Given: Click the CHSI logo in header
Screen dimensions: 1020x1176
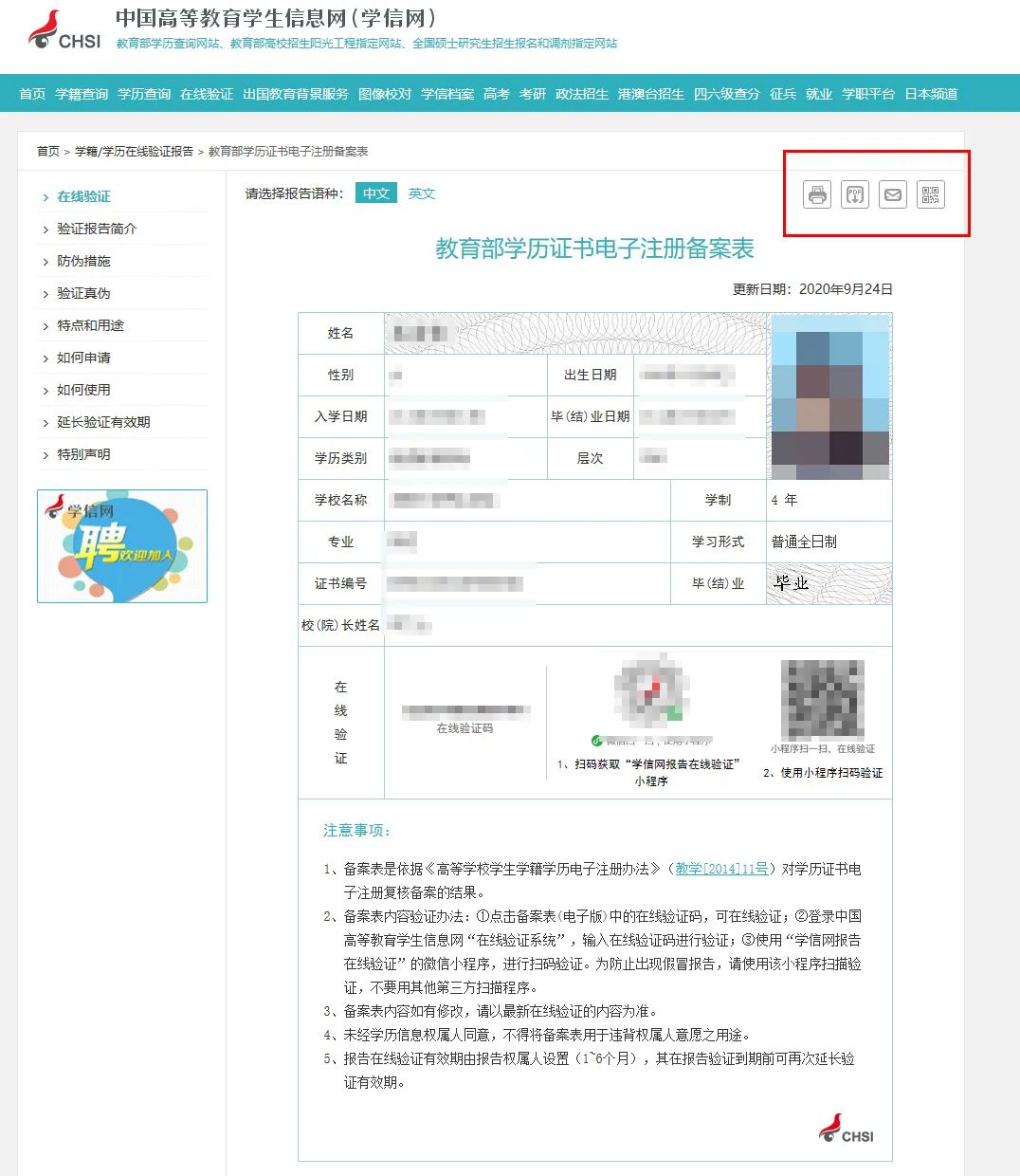Looking at the screenshot, I should pos(64,31).
